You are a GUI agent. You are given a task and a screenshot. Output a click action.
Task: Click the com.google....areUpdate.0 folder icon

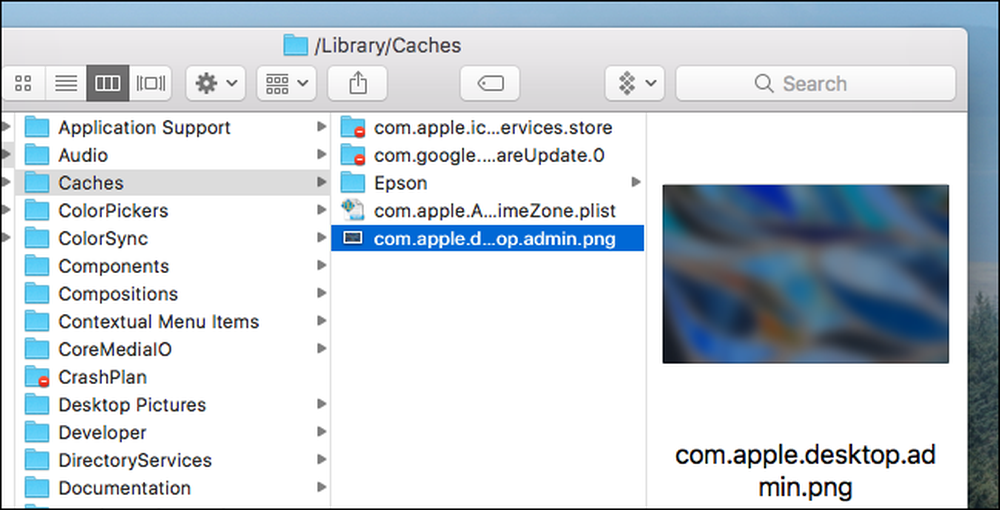(x=353, y=155)
